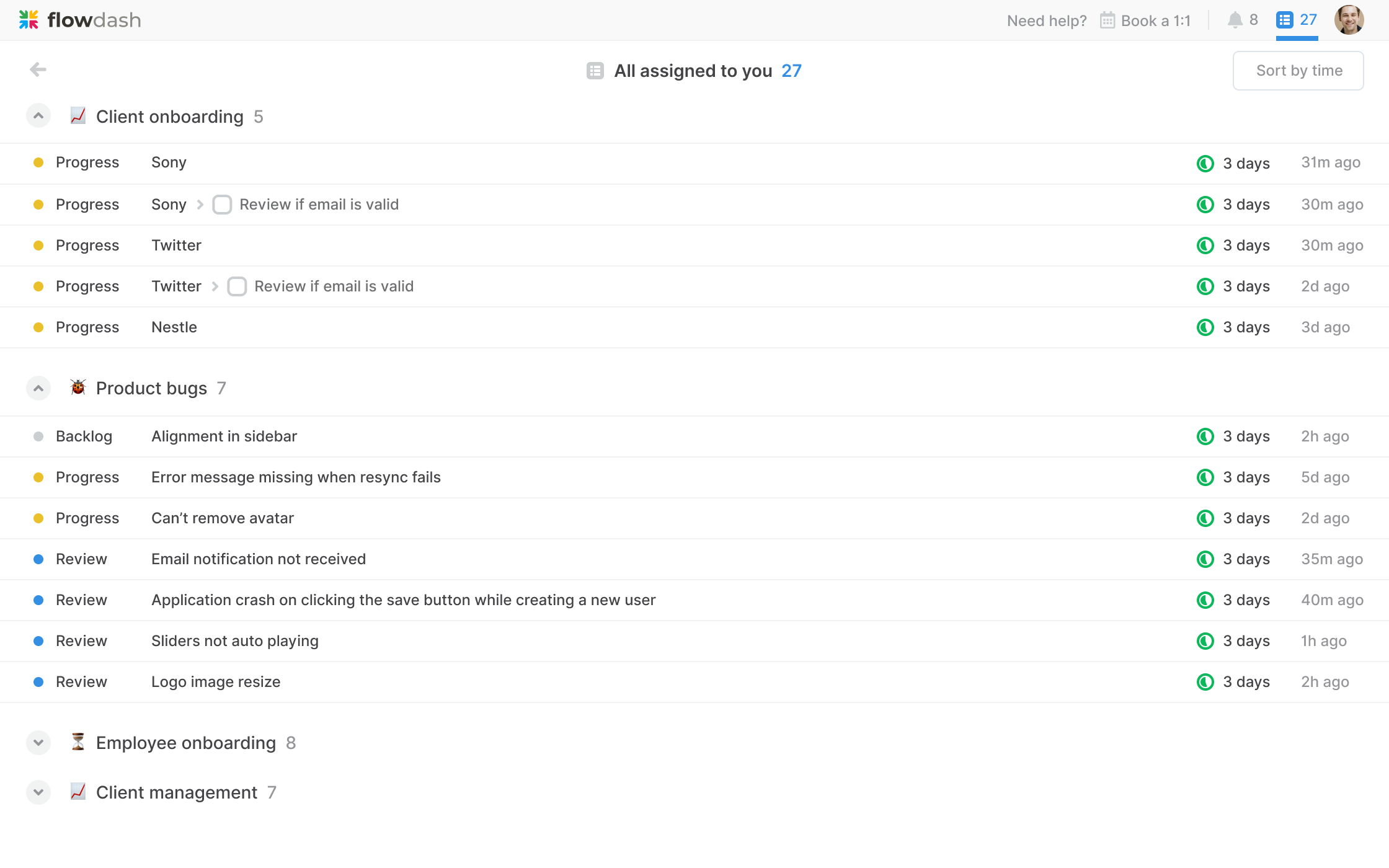This screenshot has height=868, width=1389.
Task: Open the Alignment in sidebar task
Action: pos(224,436)
